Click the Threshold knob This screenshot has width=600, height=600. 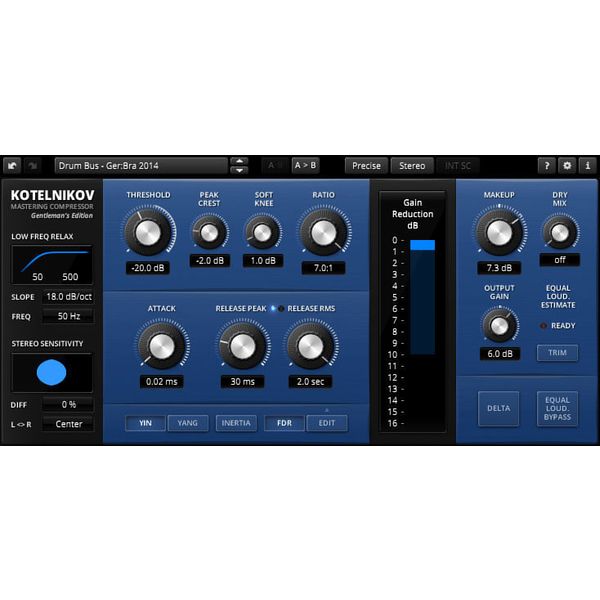[147, 232]
